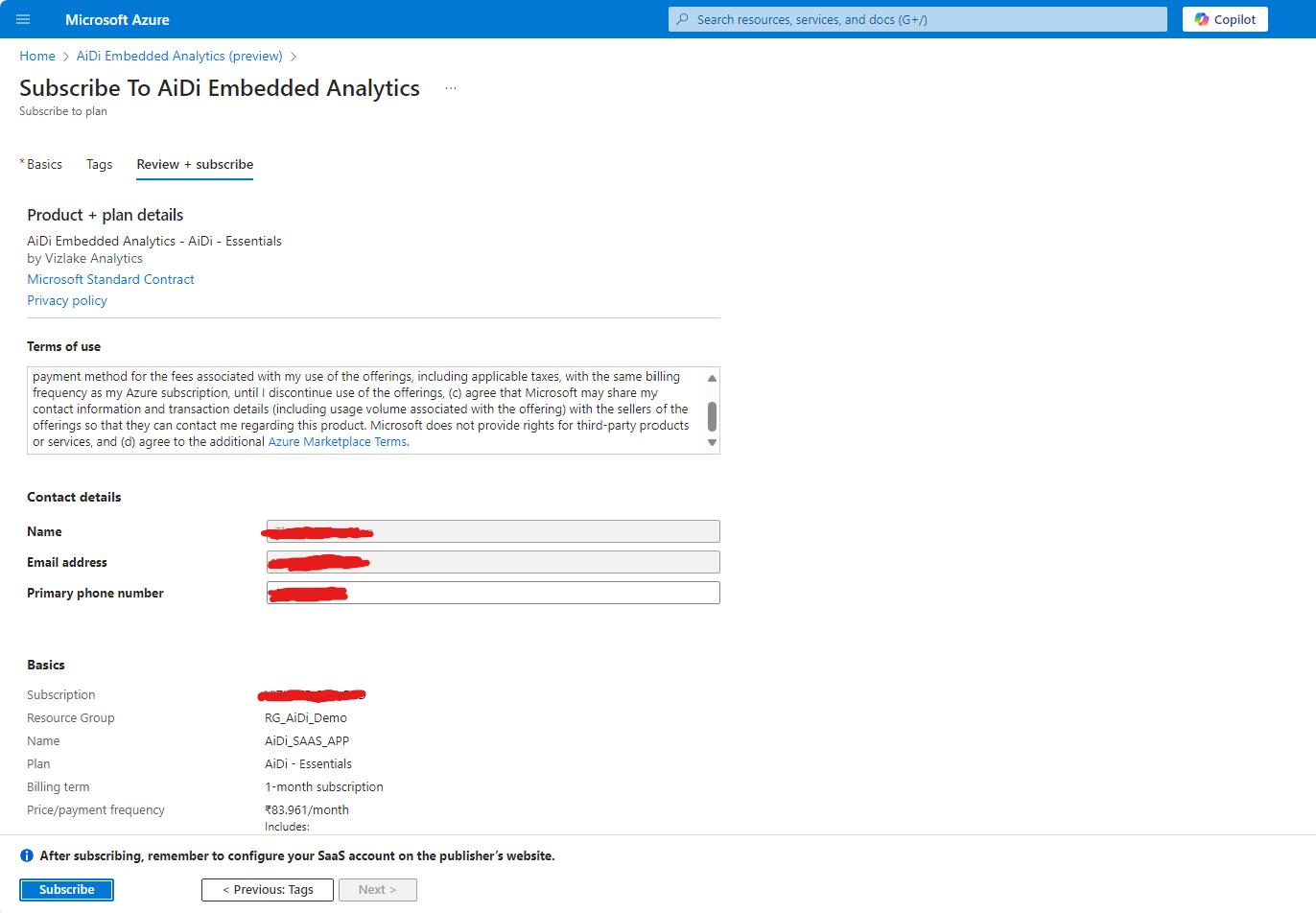
Task: Click the 'by Vizlake Analytics' publisher text
Action: [84, 258]
